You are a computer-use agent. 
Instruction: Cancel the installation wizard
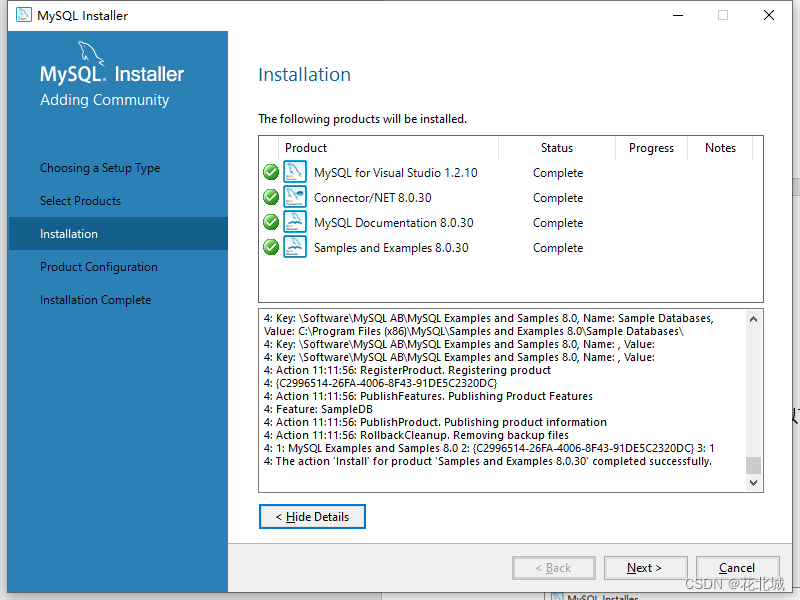click(x=737, y=568)
